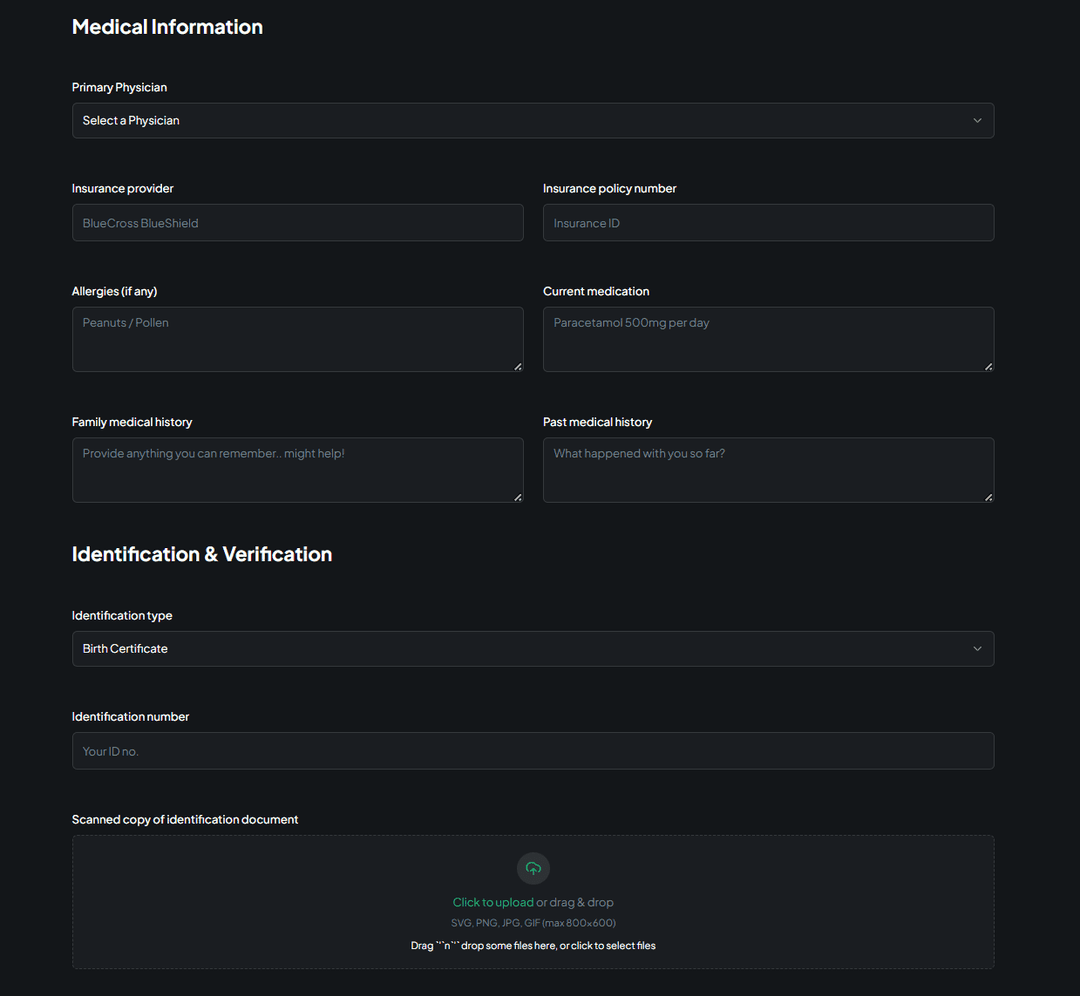The image size is (1080, 996).
Task: Click the Current medication textarea resize handle
Action: pos(988,366)
